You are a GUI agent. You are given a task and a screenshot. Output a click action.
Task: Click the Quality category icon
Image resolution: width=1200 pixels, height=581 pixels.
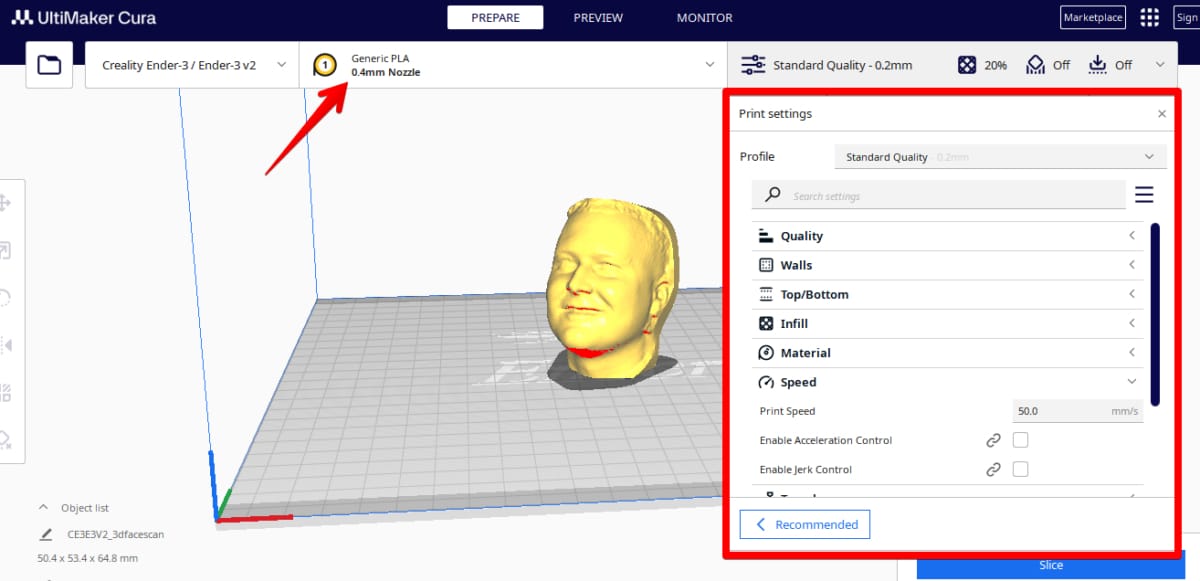tap(766, 236)
